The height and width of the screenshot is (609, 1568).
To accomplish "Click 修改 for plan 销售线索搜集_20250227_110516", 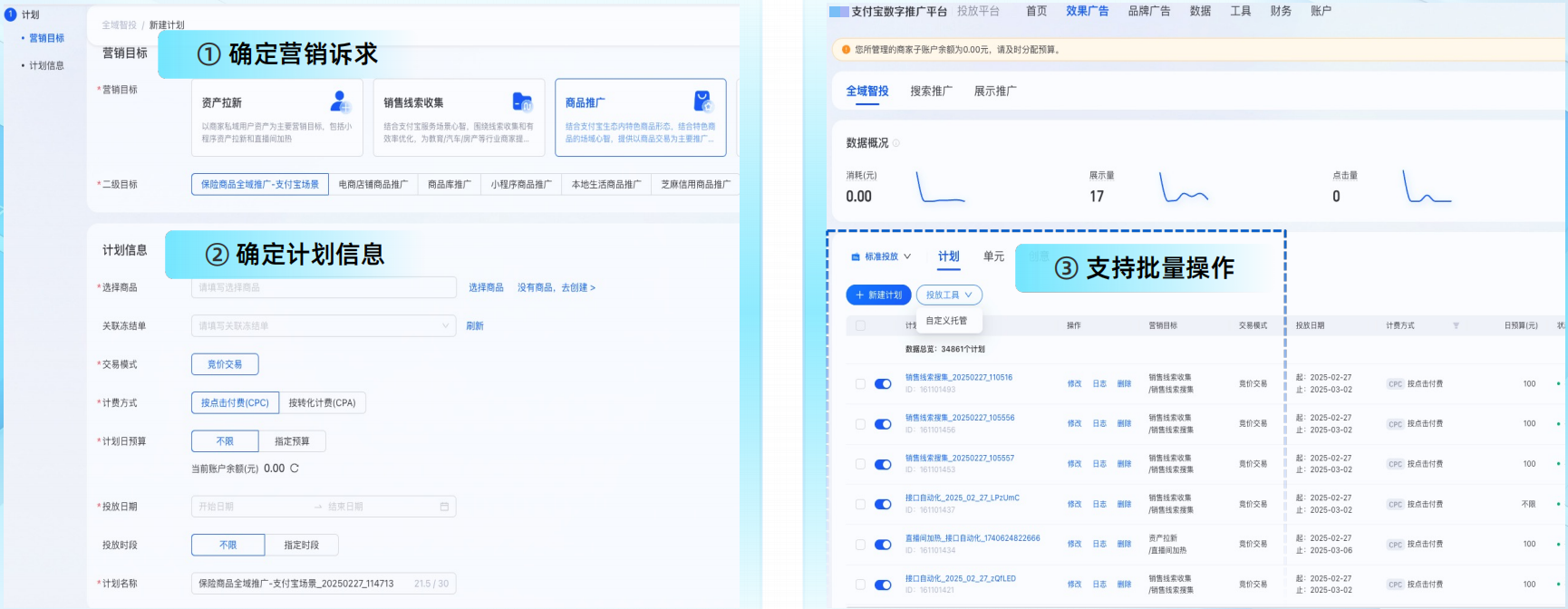I will [1075, 384].
